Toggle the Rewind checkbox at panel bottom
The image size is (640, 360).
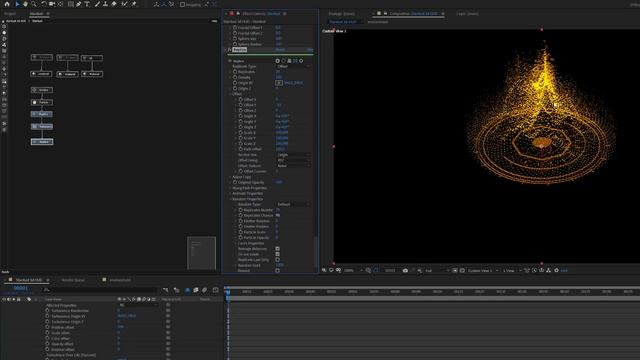tap(278, 271)
